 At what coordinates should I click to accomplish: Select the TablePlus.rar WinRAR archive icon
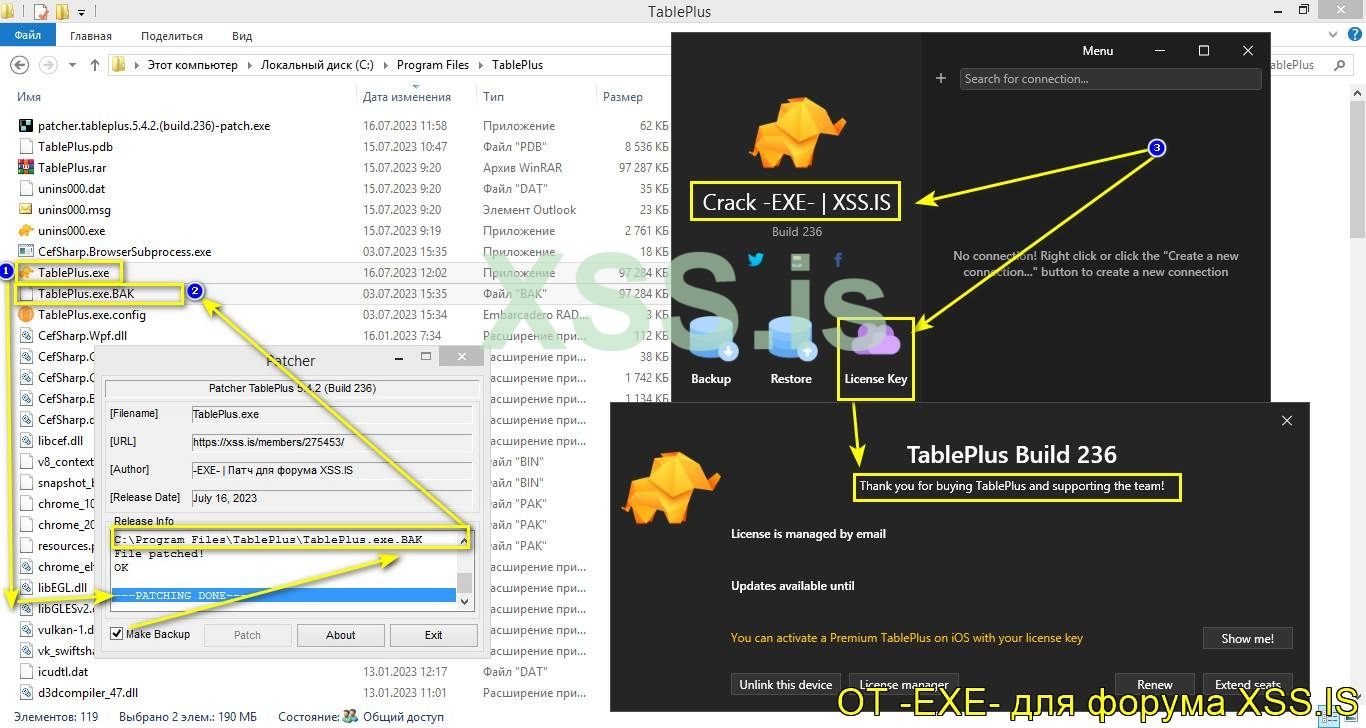pyautogui.click(x=26, y=168)
